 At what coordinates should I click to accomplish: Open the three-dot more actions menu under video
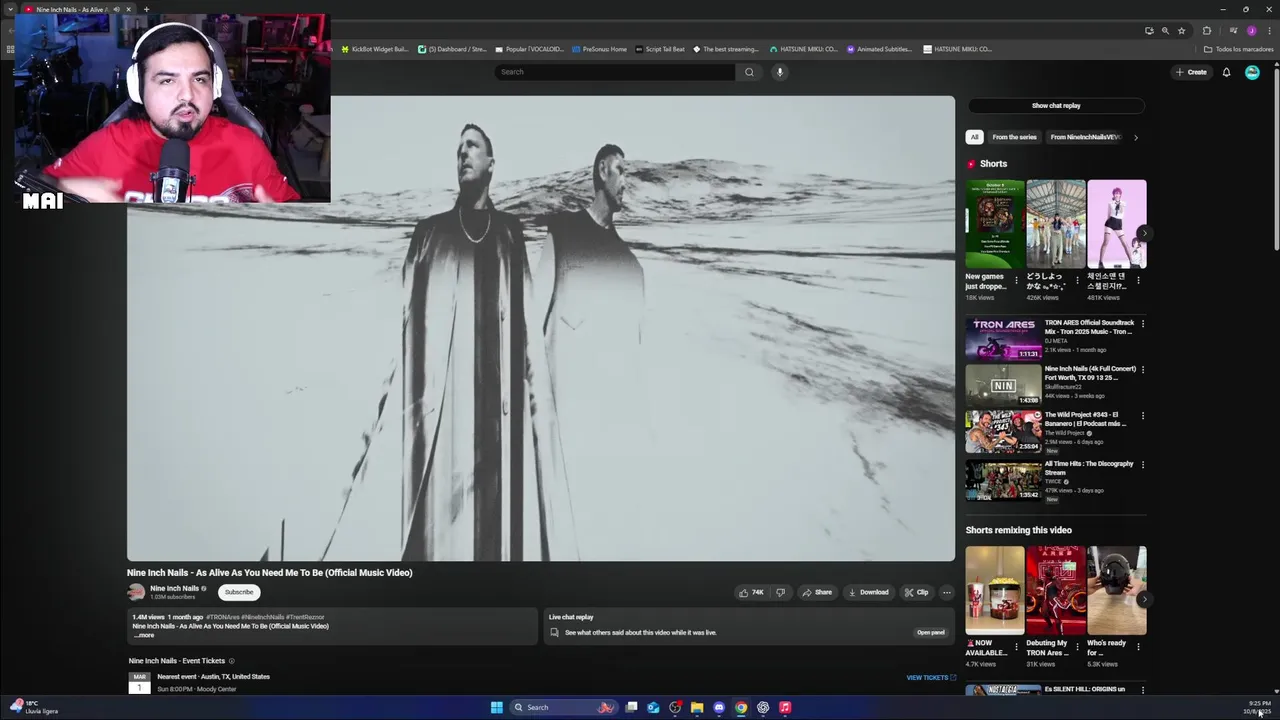coord(946,592)
